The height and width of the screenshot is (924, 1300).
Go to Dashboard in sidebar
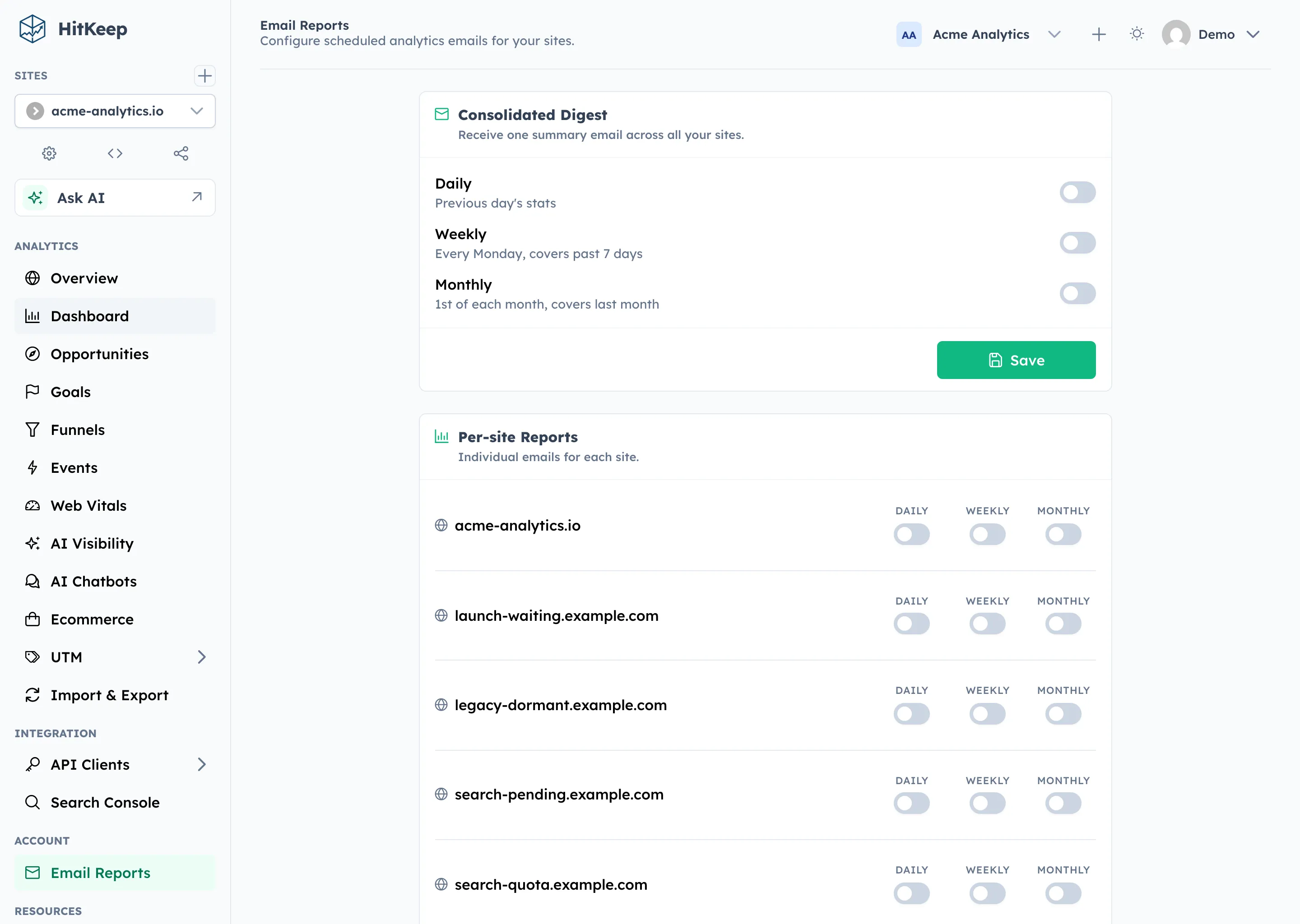(115, 316)
